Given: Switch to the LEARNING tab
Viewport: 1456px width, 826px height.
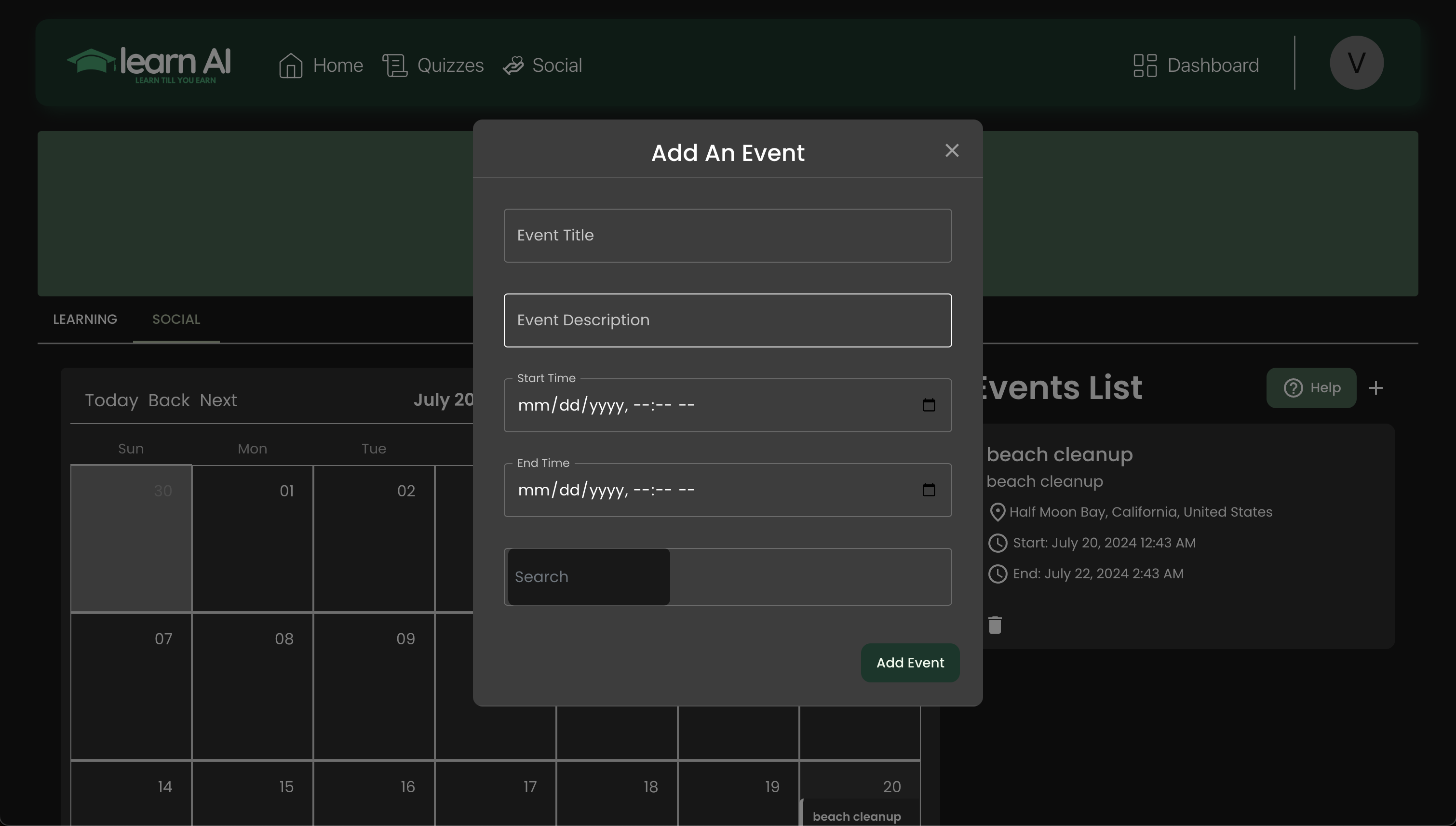Looking at the screenshot, I should (85, 320).
